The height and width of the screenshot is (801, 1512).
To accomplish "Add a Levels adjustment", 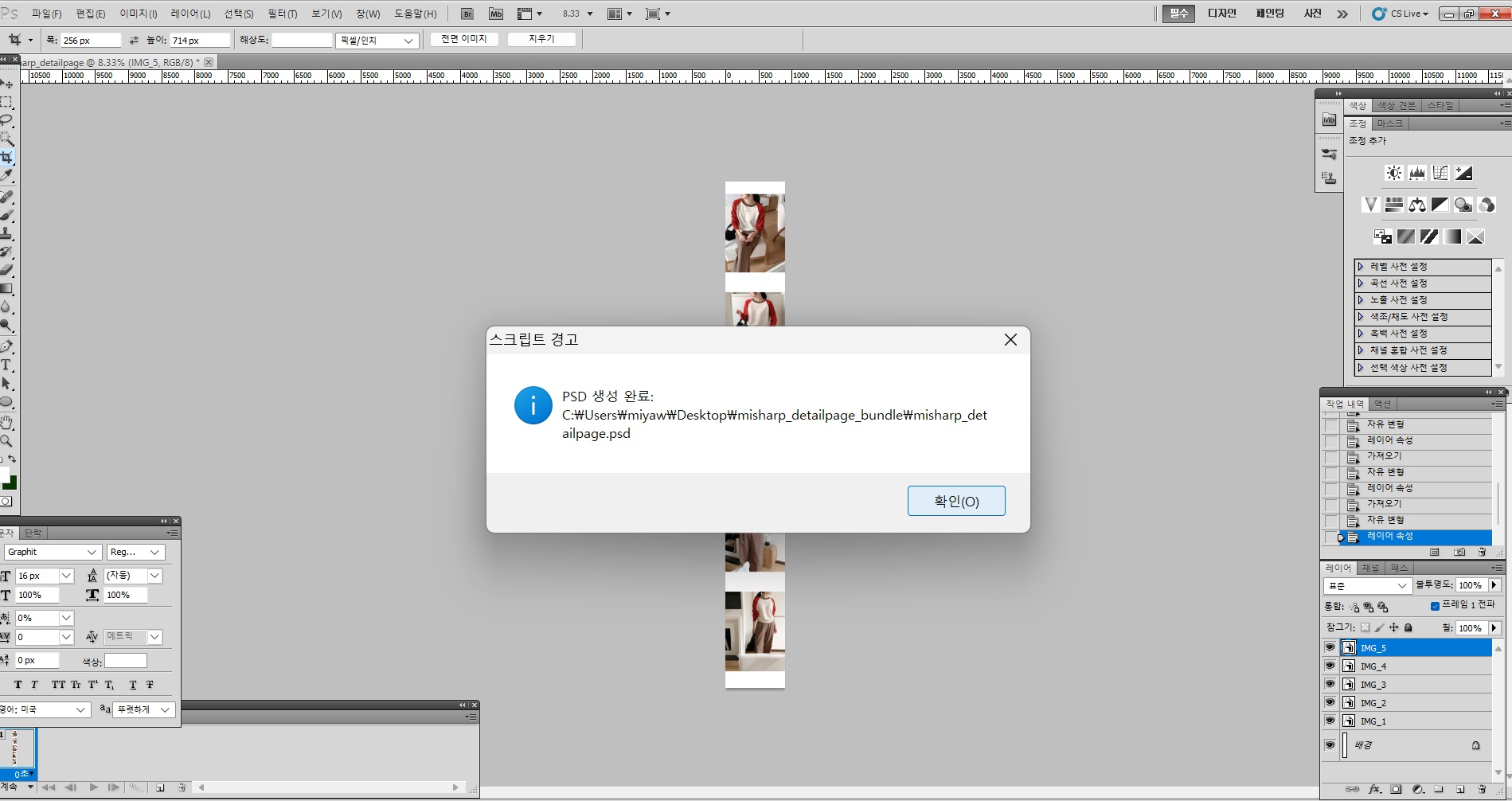I will pyautogui.click(x=1416, y=173).
